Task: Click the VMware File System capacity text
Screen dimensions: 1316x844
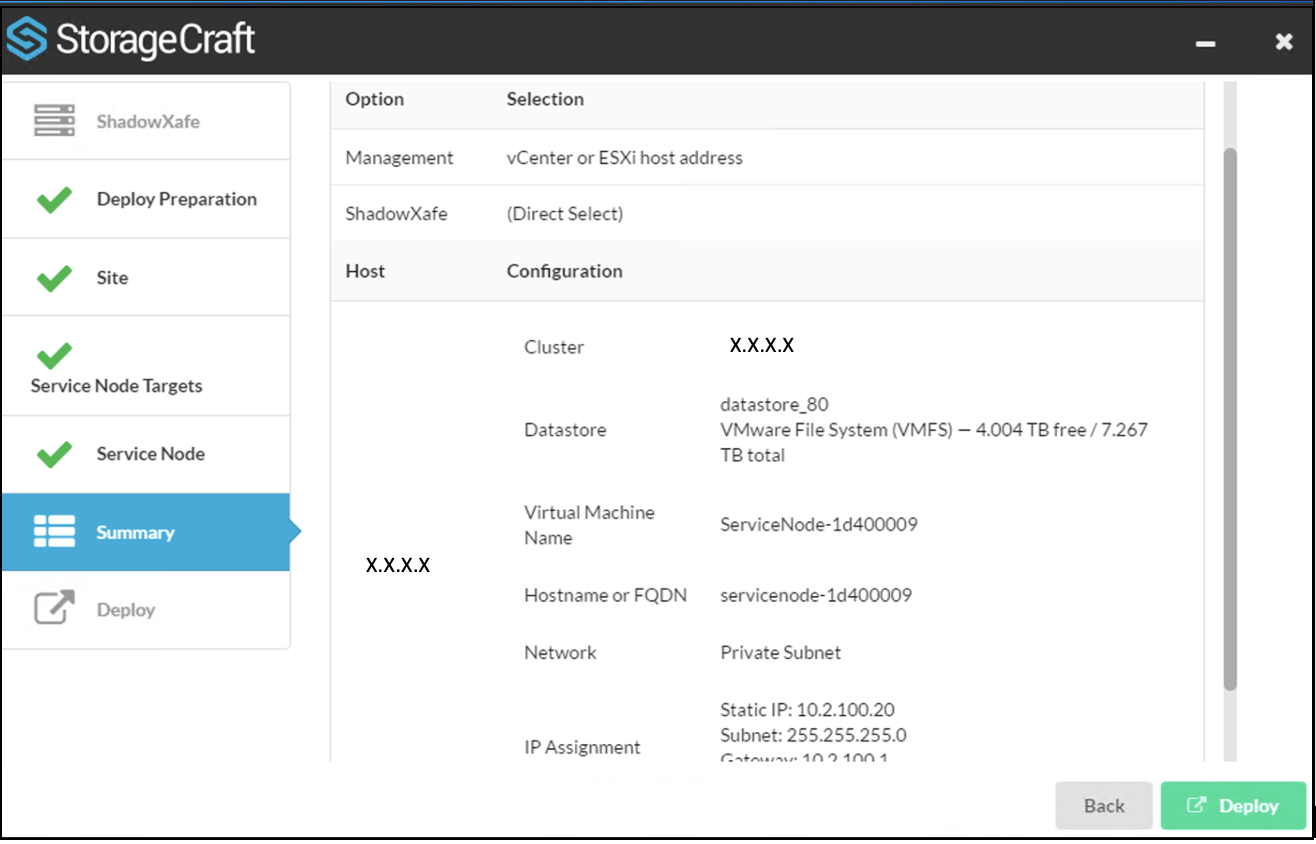Action: pos(934,443)
